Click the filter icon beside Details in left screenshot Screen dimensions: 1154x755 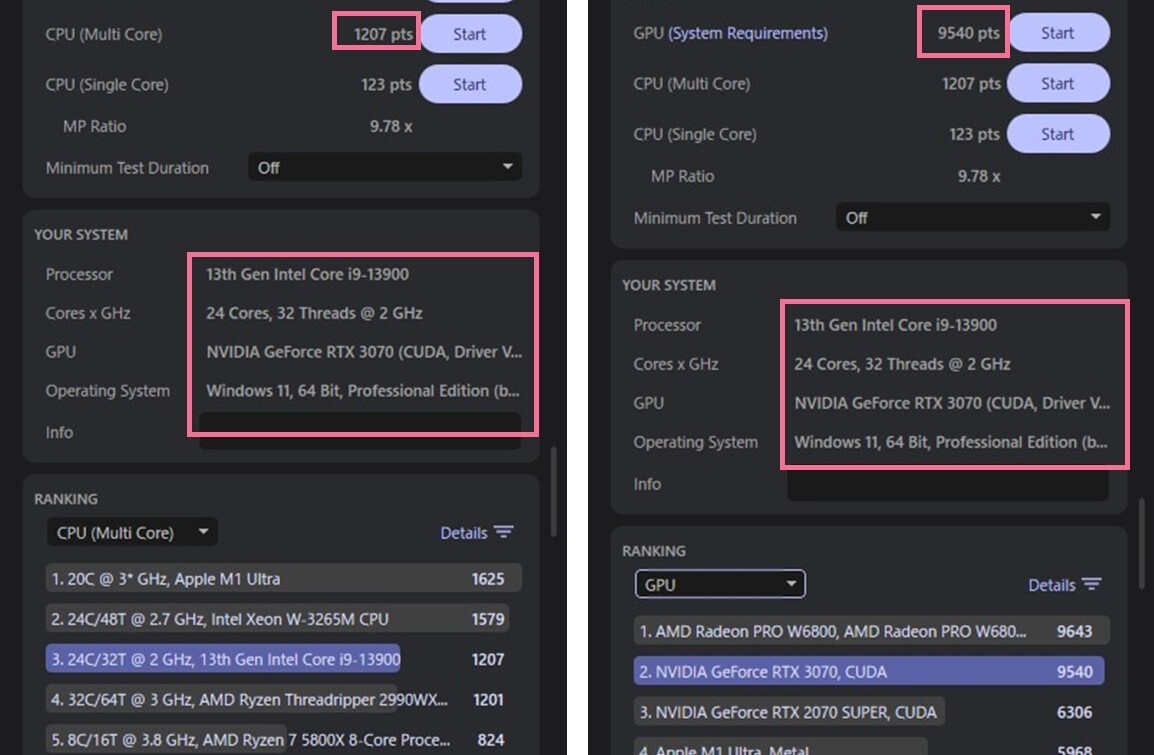point(503,532)
